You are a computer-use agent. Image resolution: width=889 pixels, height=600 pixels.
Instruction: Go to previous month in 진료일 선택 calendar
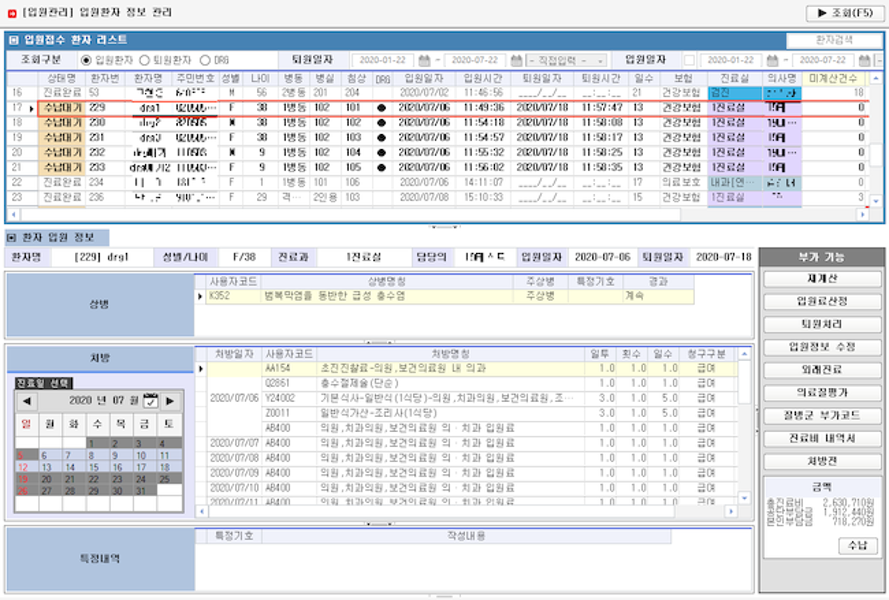27,401
